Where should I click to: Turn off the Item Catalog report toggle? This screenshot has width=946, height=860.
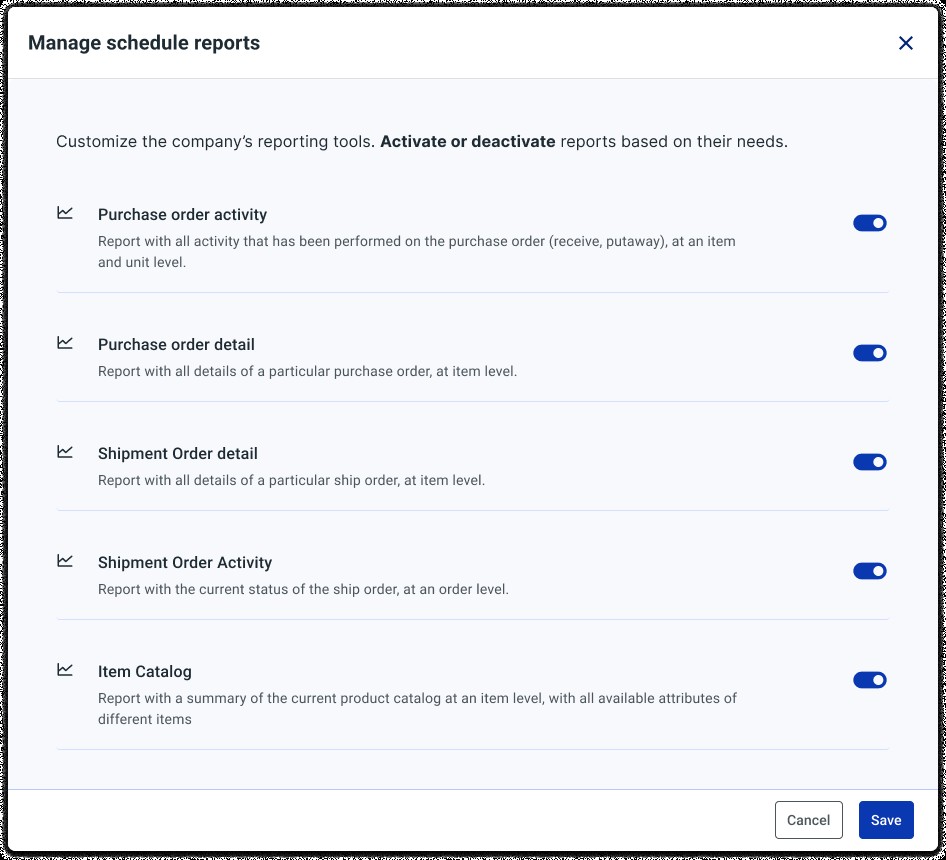coord(869,680)
